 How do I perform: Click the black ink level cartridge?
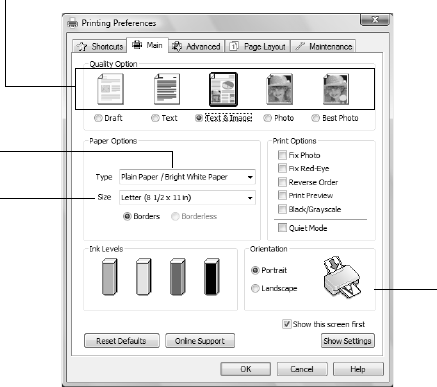tap(212, 277)
